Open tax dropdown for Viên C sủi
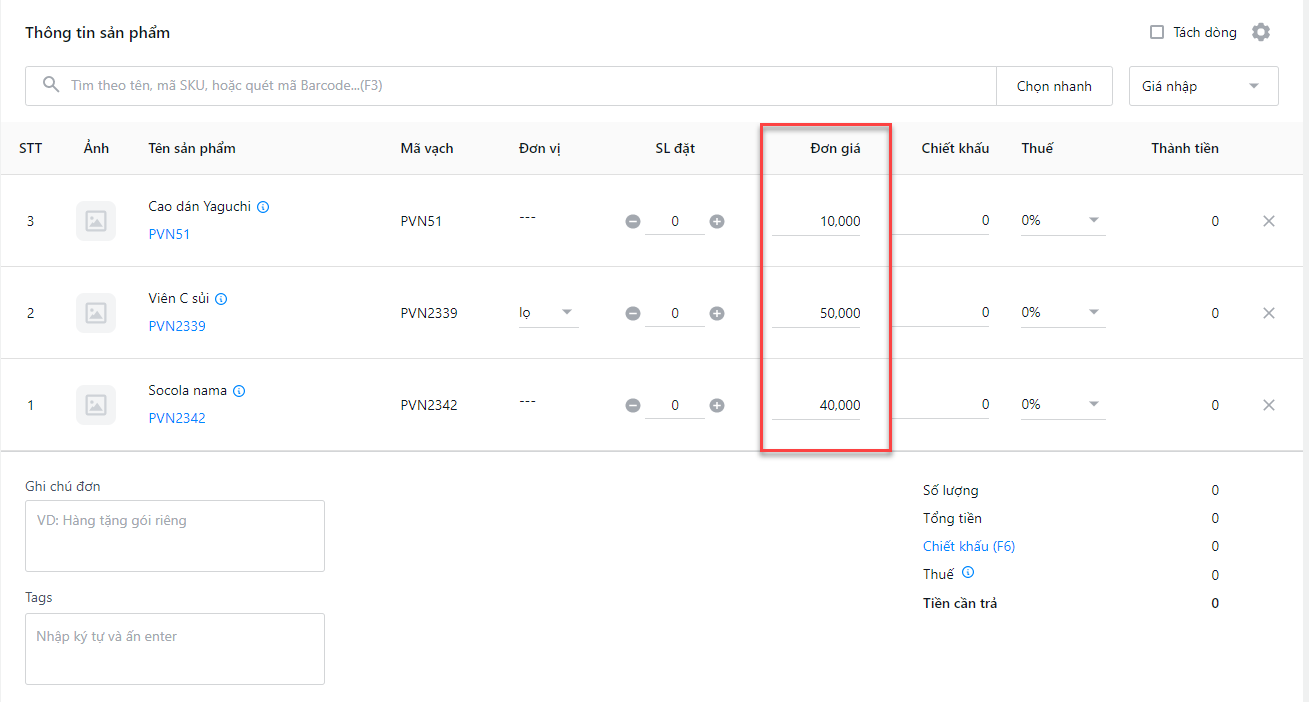Screen dimensions: 1309x702 tap(1063, 313)
